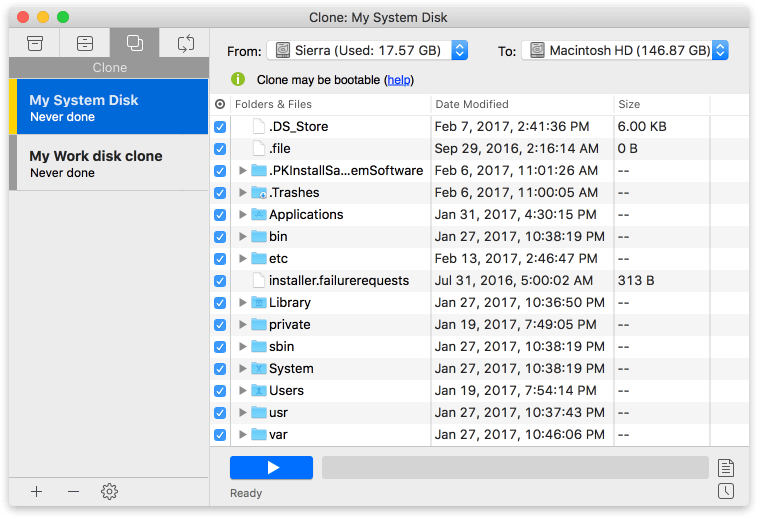This screenshot has width=758, height=518.
Task: Open the Archive tab icon
Action: point(35,43)
